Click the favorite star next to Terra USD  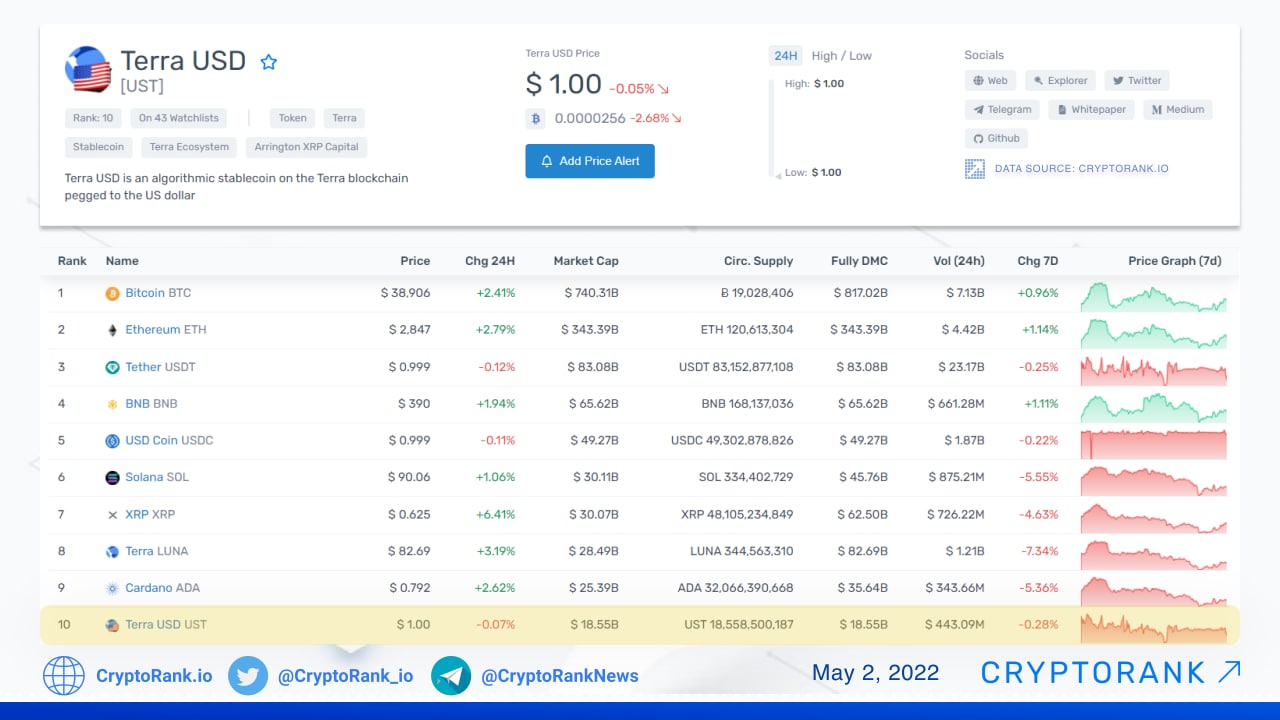click(268, 62)
